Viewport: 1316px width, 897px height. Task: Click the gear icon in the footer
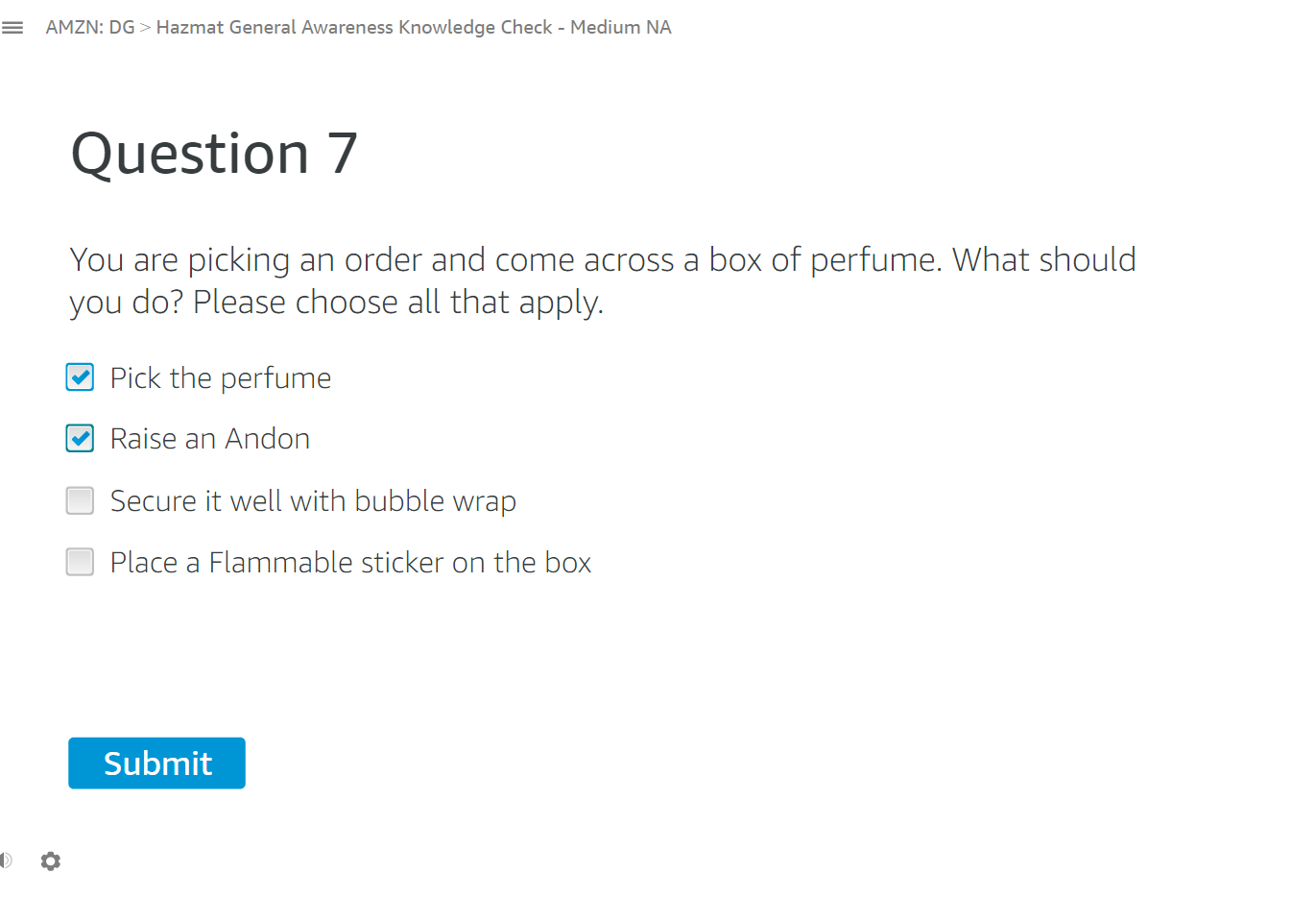(51, 861)
